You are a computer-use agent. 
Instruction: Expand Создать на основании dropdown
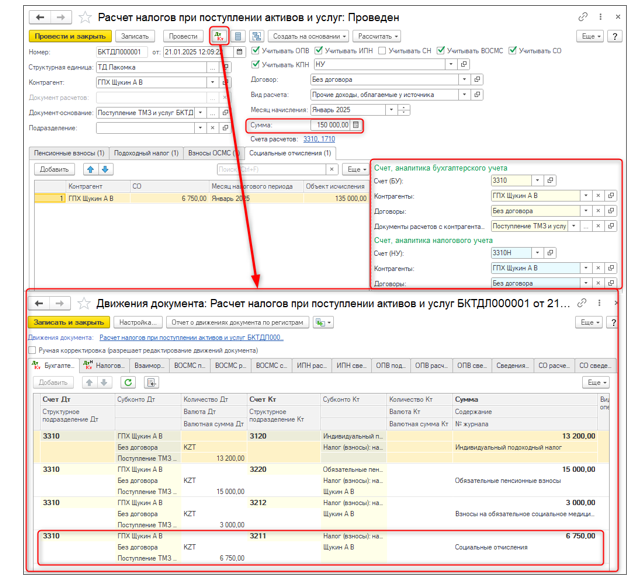click(308, 36)
